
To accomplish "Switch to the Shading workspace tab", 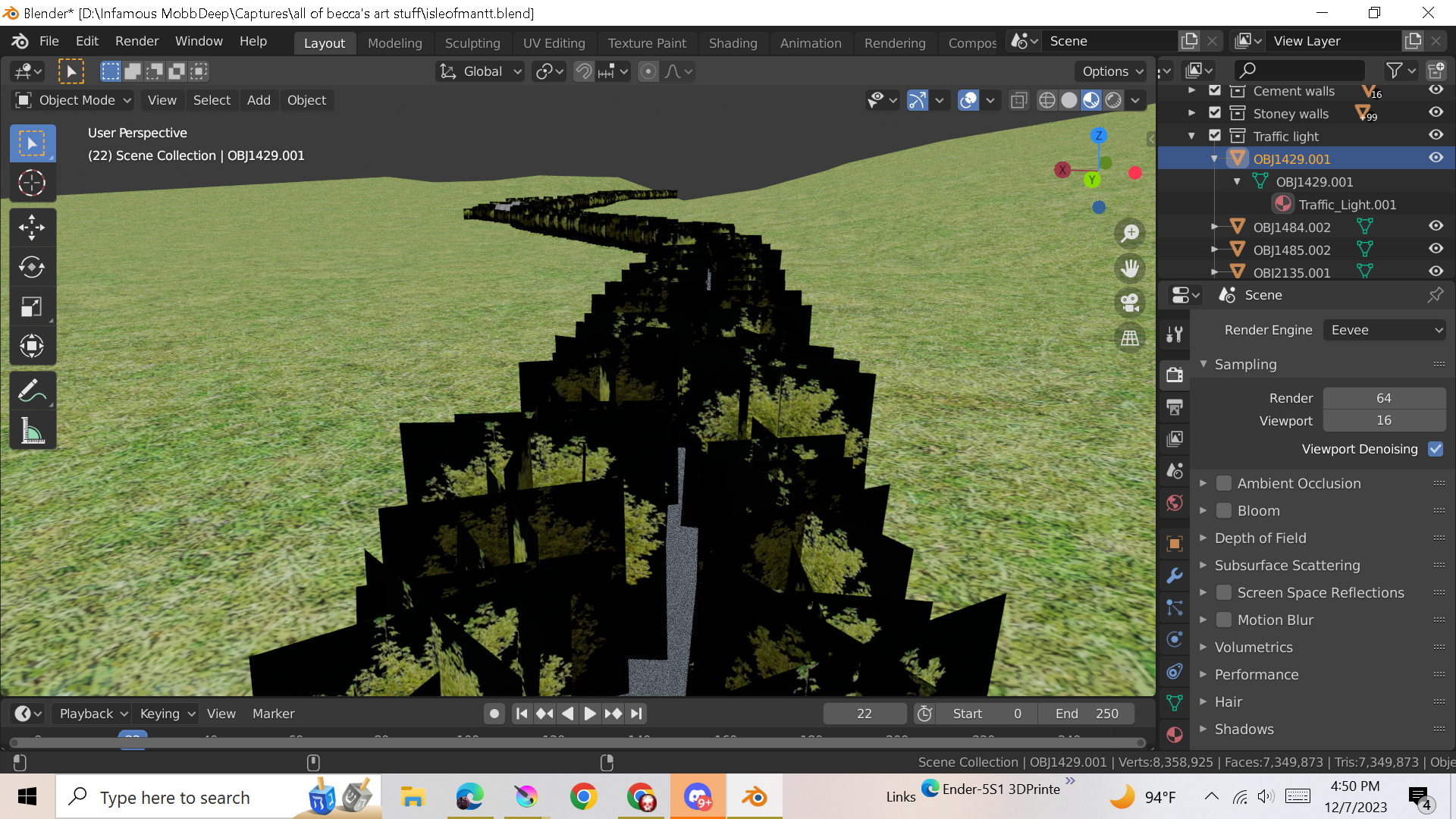I will pos(733,42).
